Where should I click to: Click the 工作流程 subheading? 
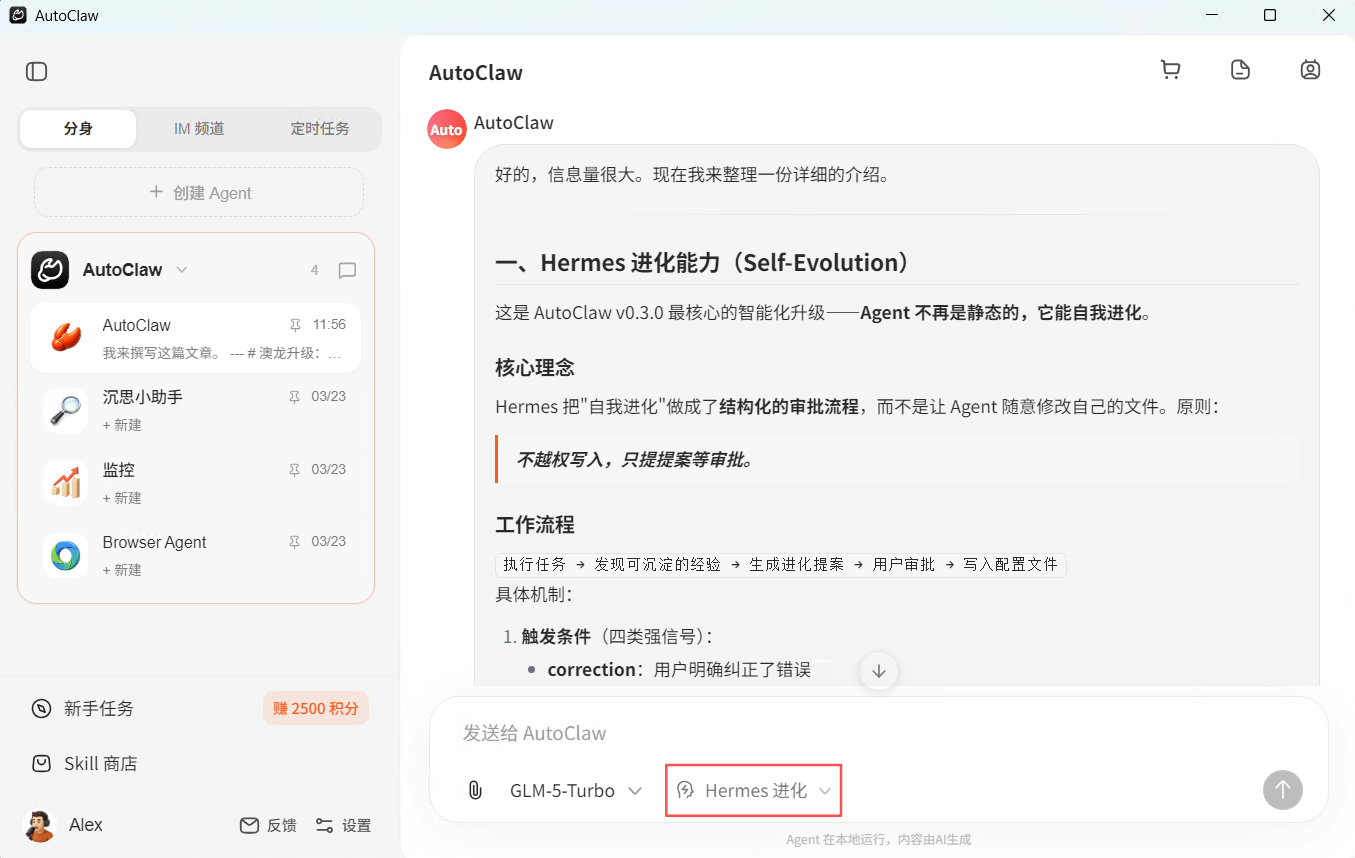(x=535, y=525)
